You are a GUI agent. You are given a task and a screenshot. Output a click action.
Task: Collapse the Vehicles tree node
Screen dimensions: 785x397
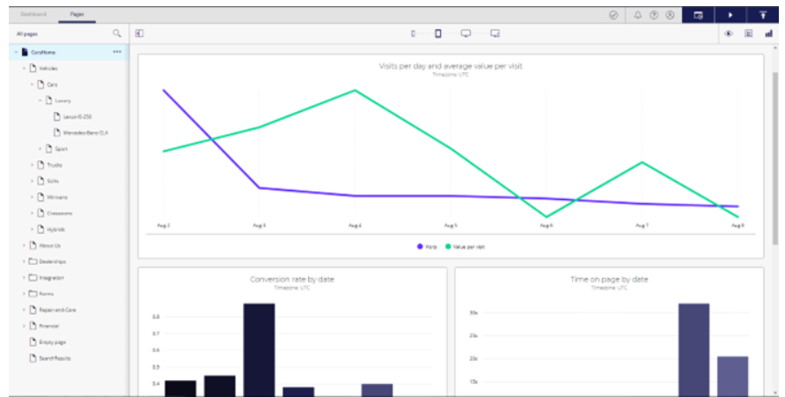pyautogui.click(x=24, y=68)
